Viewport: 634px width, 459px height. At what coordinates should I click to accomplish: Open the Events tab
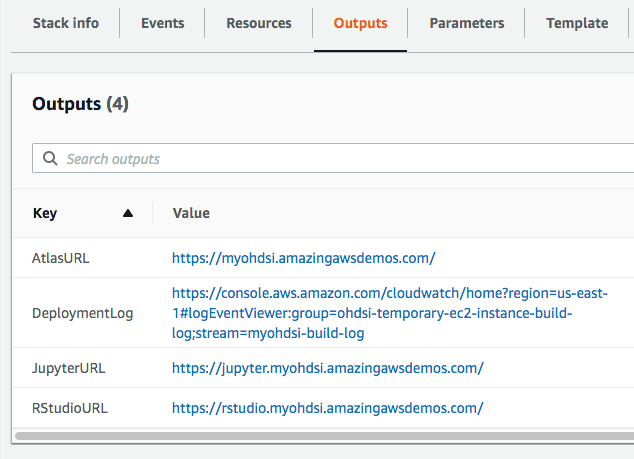coord(162,23)
